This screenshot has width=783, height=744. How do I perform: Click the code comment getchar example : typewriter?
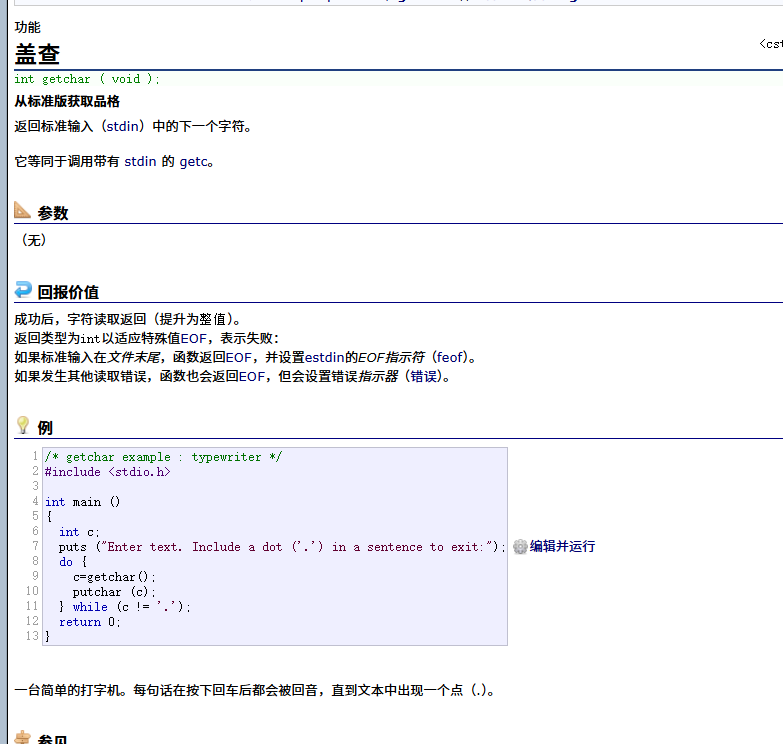163,457
